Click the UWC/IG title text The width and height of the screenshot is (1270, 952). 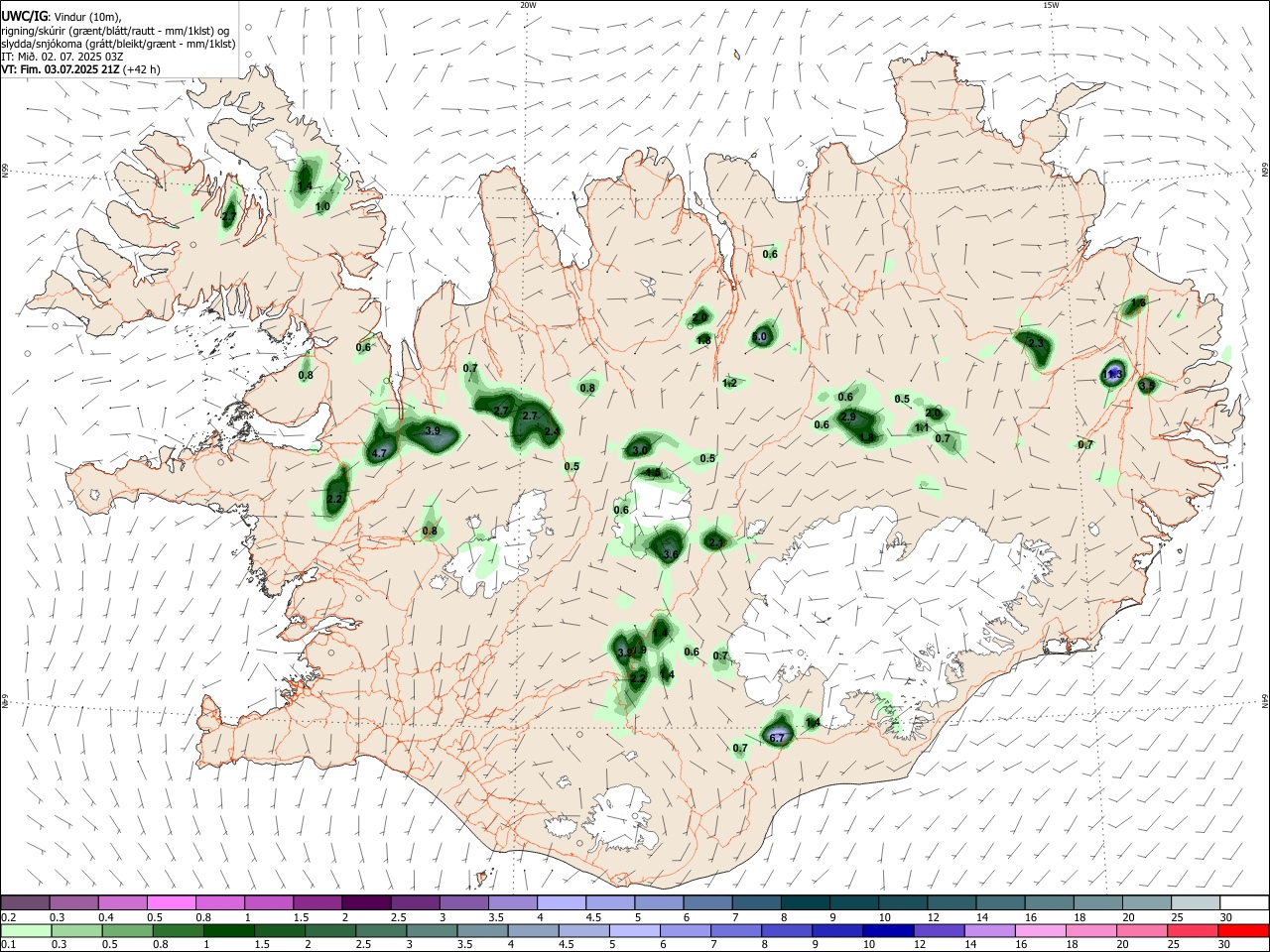click(x=23, y=16)
